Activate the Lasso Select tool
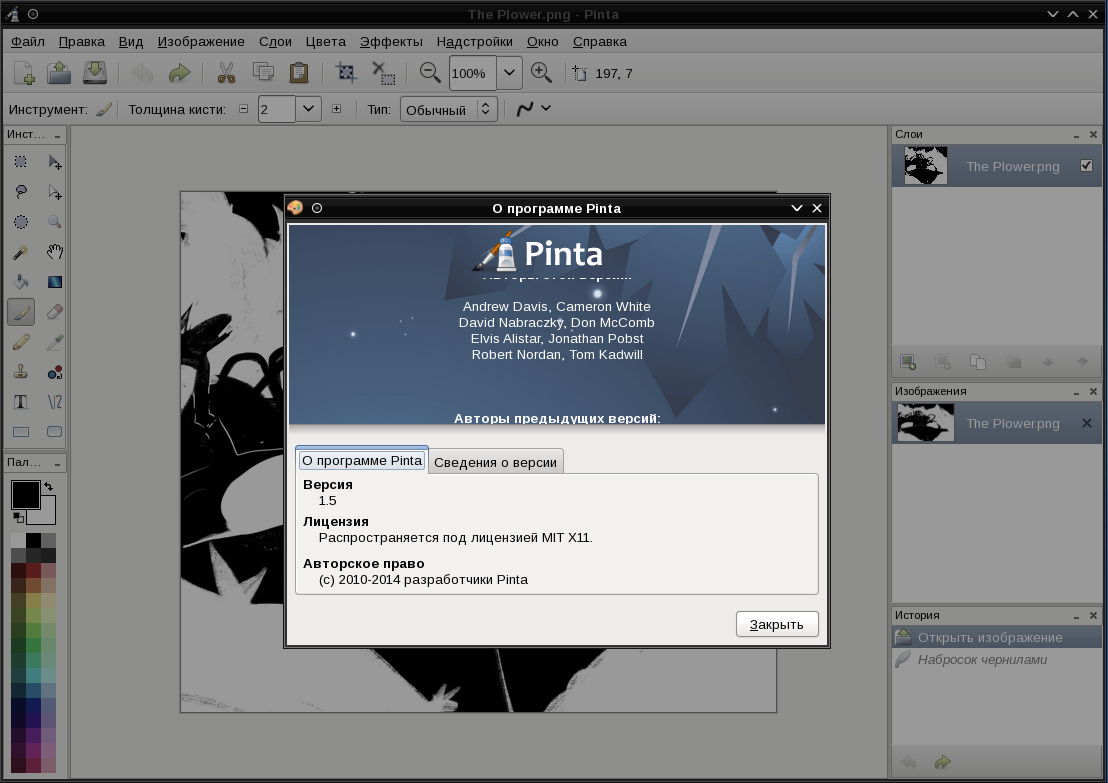Image resolution: width=1108 pixels, height=783 pixels. point(21,192)
